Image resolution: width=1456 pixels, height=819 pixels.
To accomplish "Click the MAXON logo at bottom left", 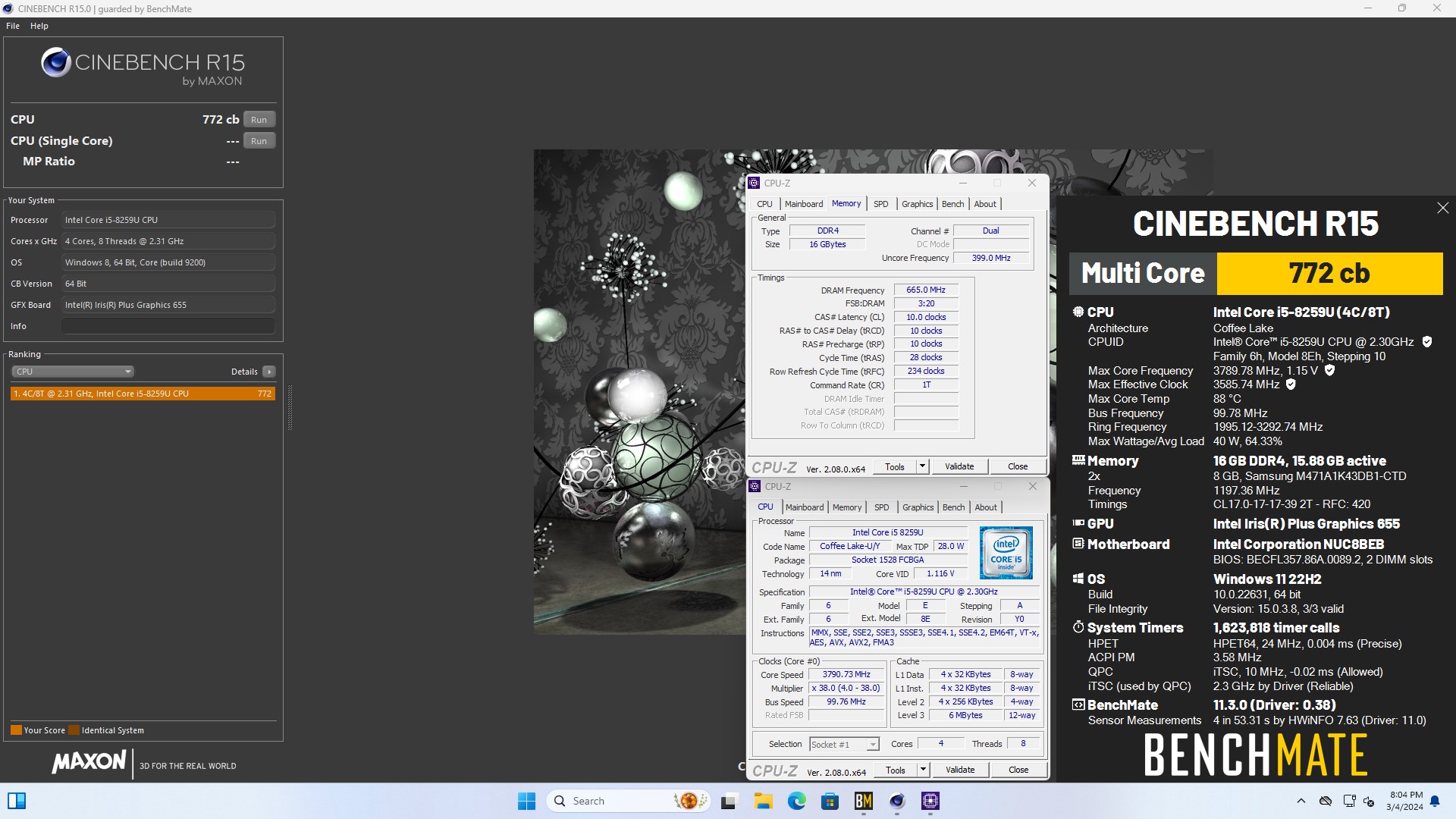I will [x=89, y=762].
